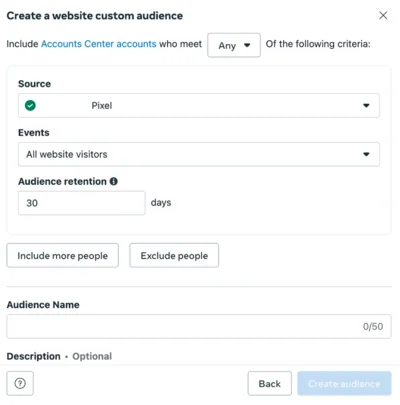Click the Include more people button
Screen dimensions: 400x405
[x=62, y=255]
